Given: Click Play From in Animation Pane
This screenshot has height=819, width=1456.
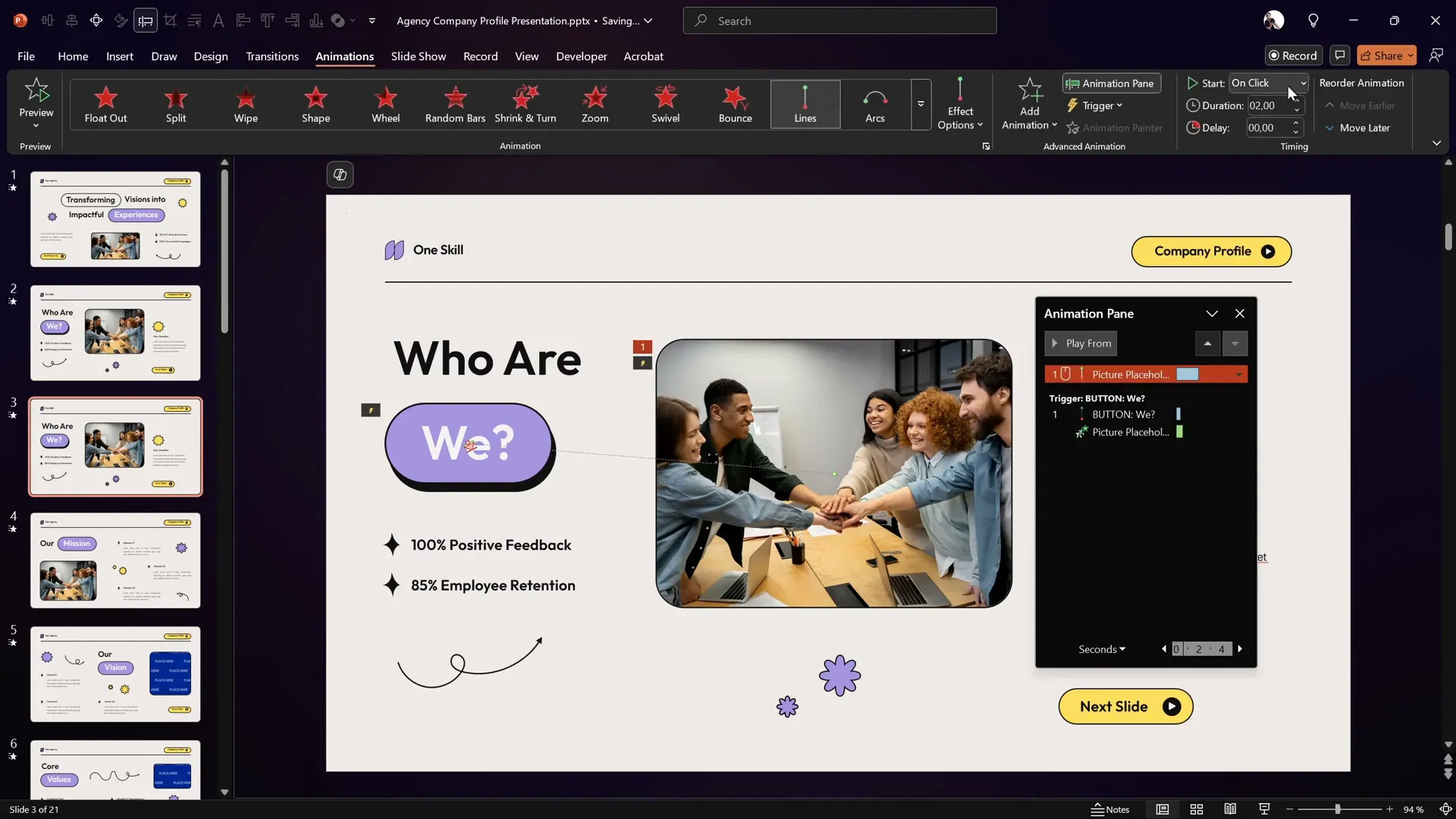Looking at the screenshot, I should point(1081,344).
